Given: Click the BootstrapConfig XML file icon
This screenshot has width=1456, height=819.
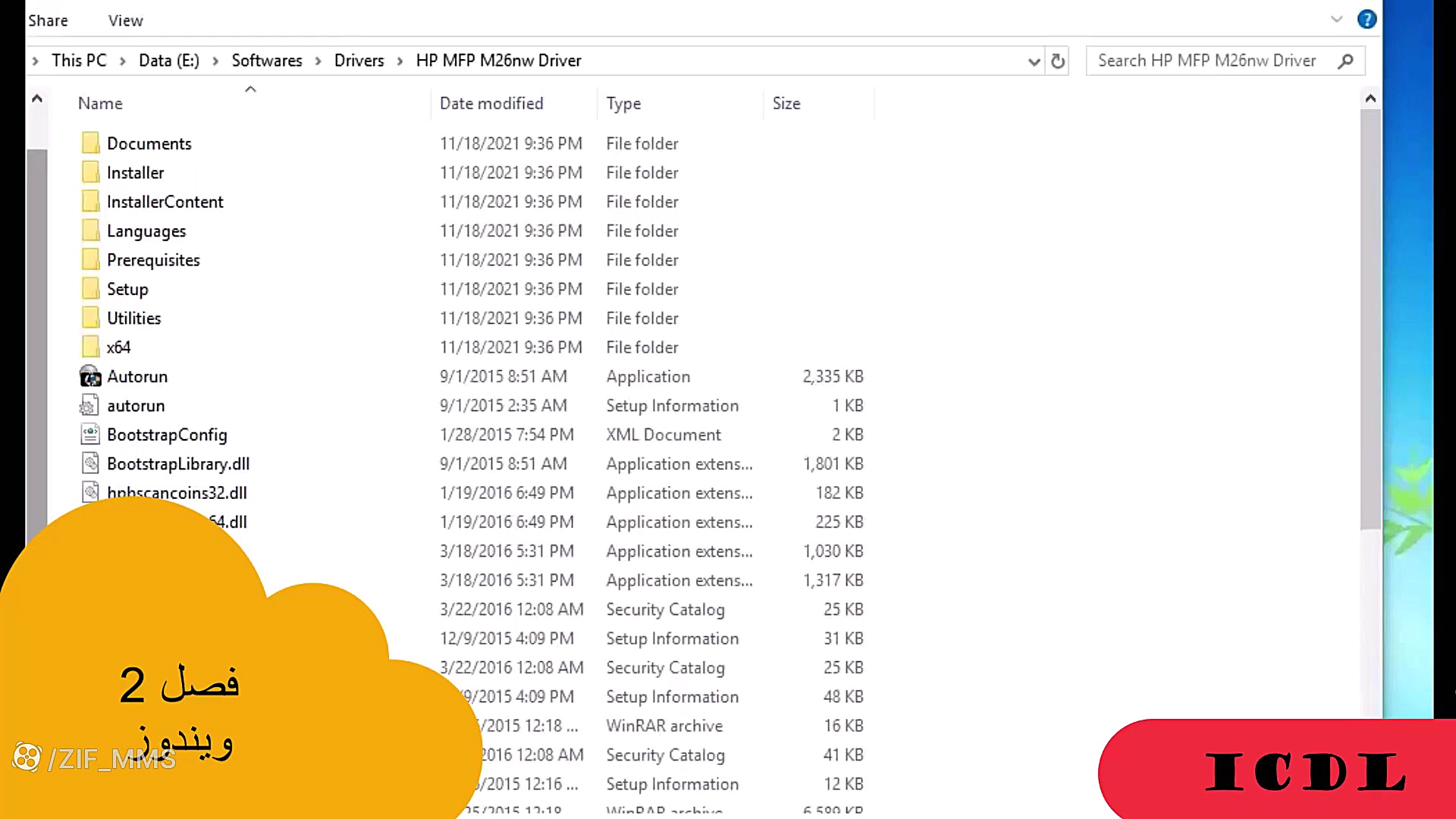Looking at the screenshot, I should [89, 435].
